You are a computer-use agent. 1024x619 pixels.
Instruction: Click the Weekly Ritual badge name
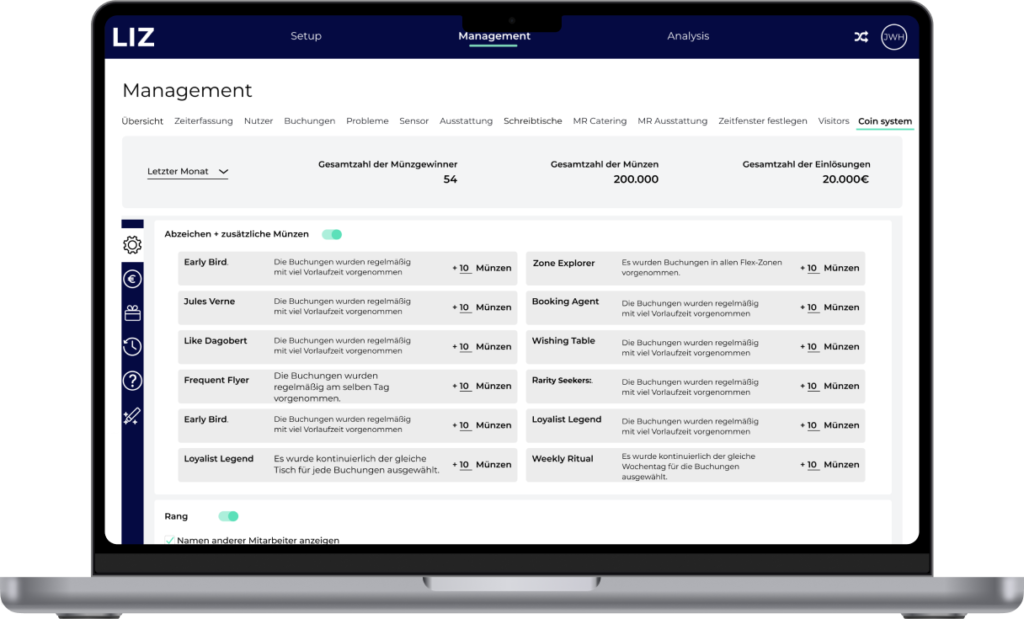tap(562, 459)
